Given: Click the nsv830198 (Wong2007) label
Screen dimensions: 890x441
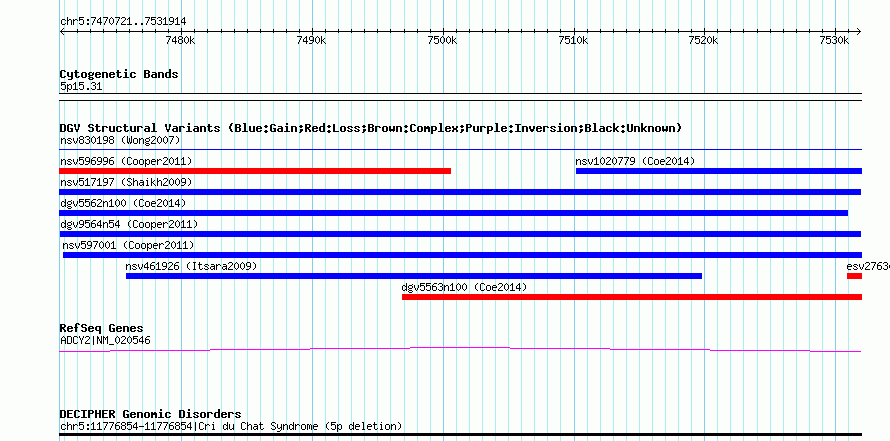Looking at the screenshot, I should click(x=120, y=140).
